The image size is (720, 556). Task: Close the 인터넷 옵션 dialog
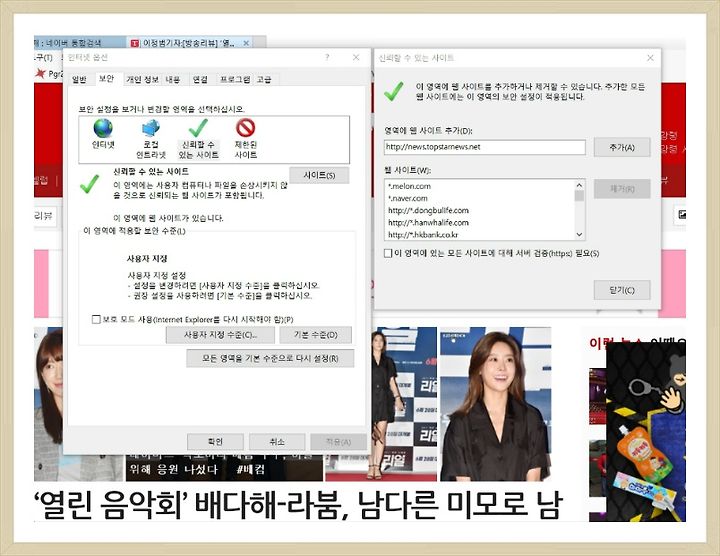pos(356,57)
